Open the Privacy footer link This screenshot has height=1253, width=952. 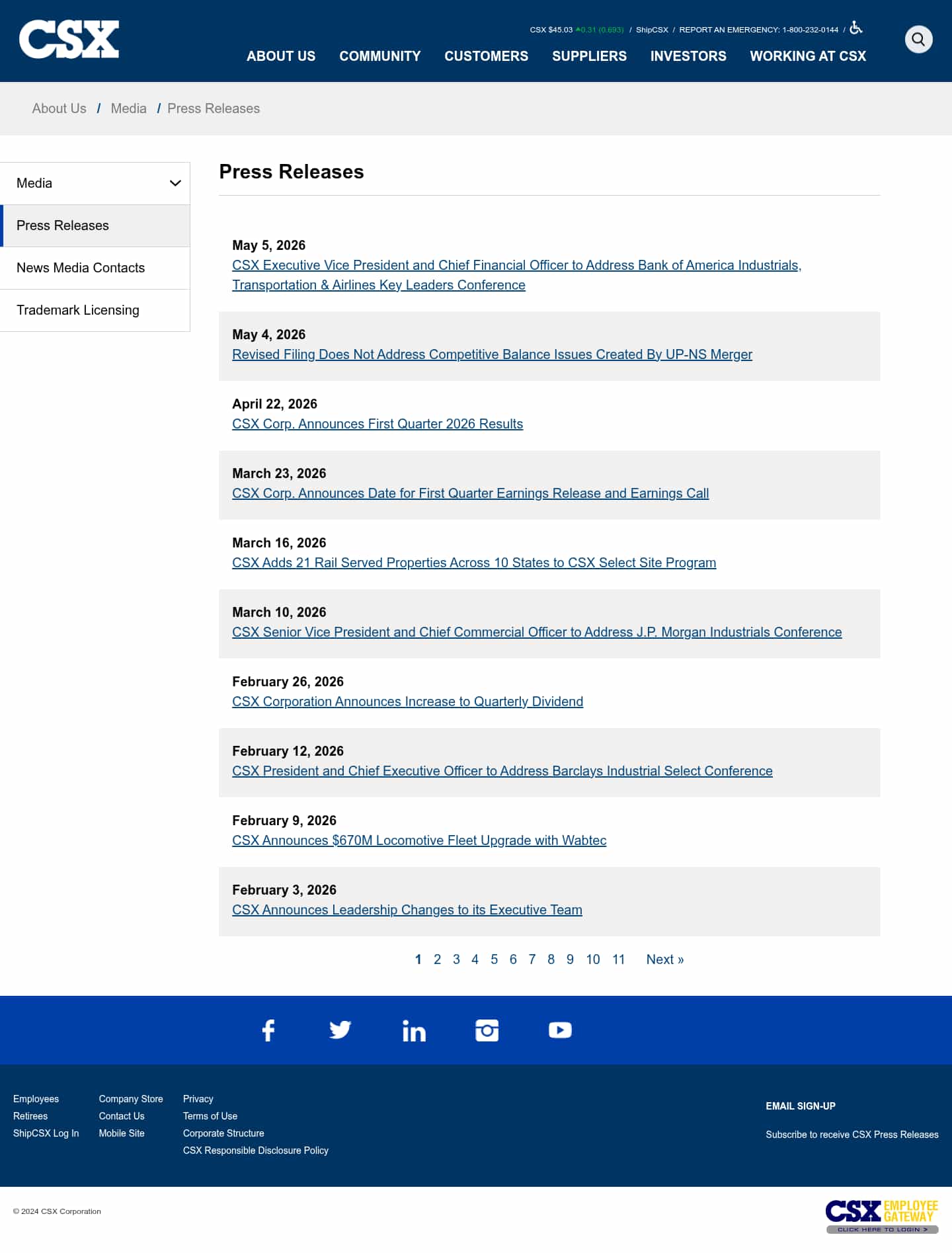point(198,1099)
